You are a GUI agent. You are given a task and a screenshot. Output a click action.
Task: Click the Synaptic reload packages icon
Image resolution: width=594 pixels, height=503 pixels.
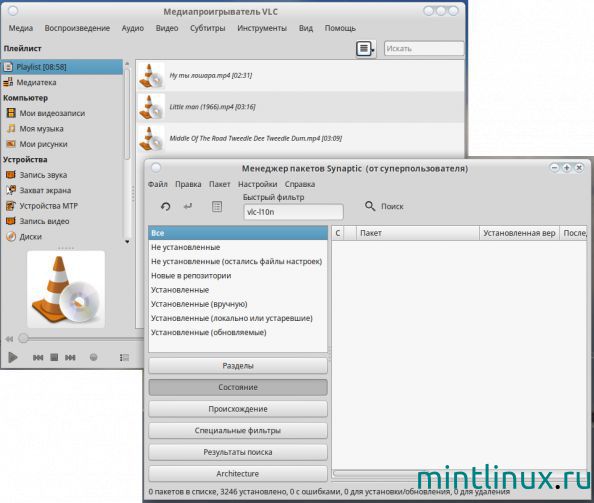pyautogui.click(x=166, y=206)
